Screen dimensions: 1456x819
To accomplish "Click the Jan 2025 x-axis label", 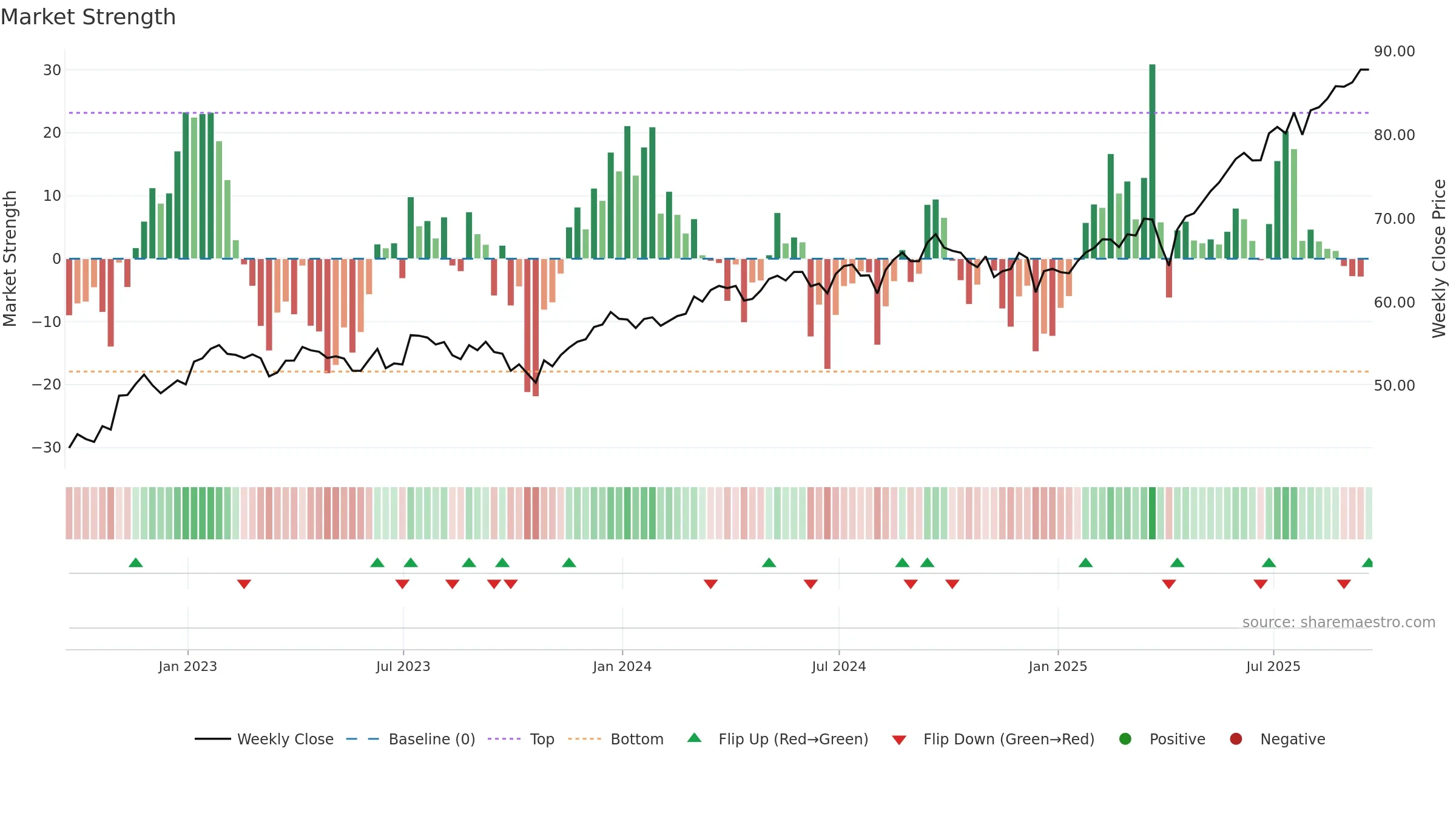I will click(1057, 666).
